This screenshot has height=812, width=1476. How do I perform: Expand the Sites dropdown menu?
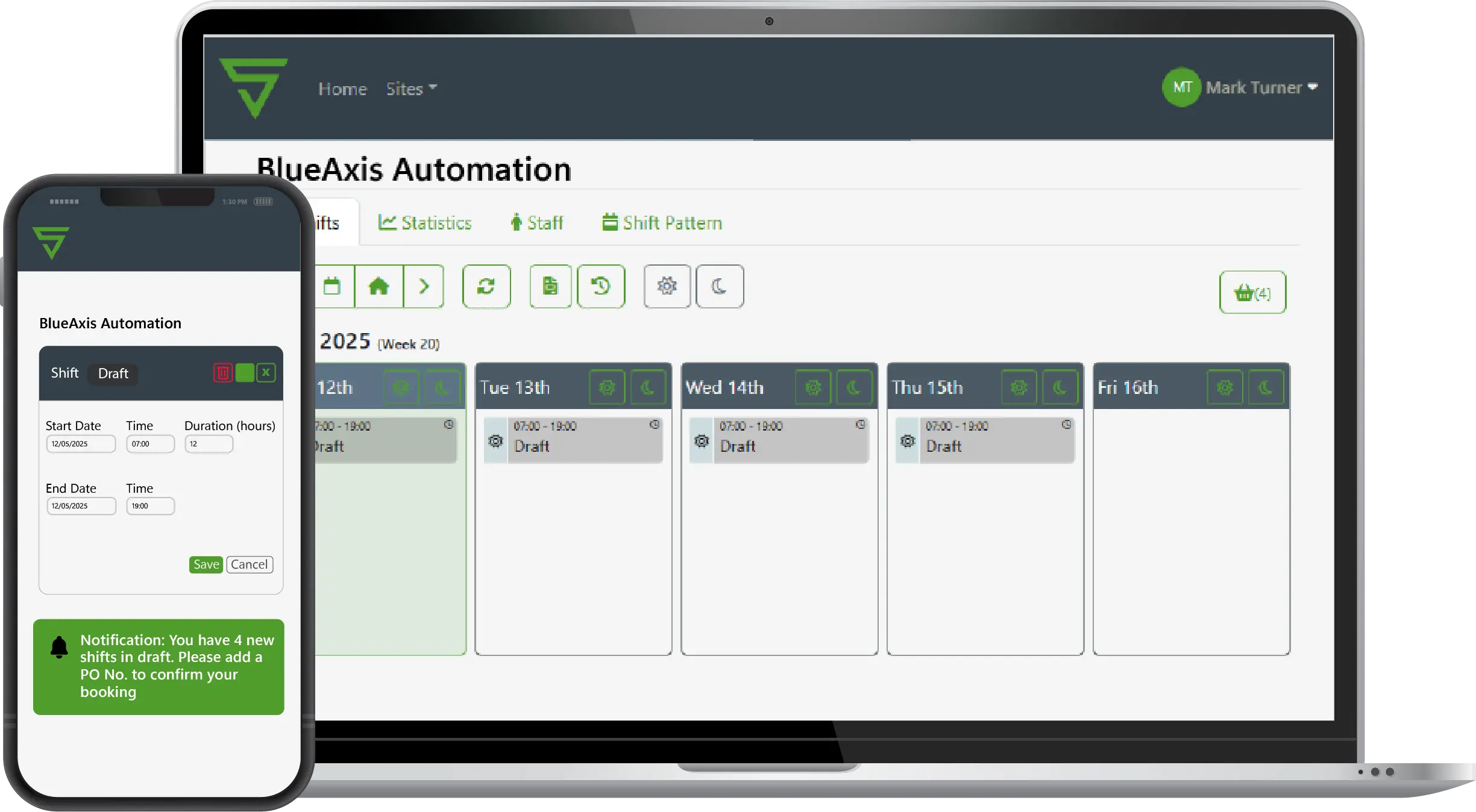point(411,89)
